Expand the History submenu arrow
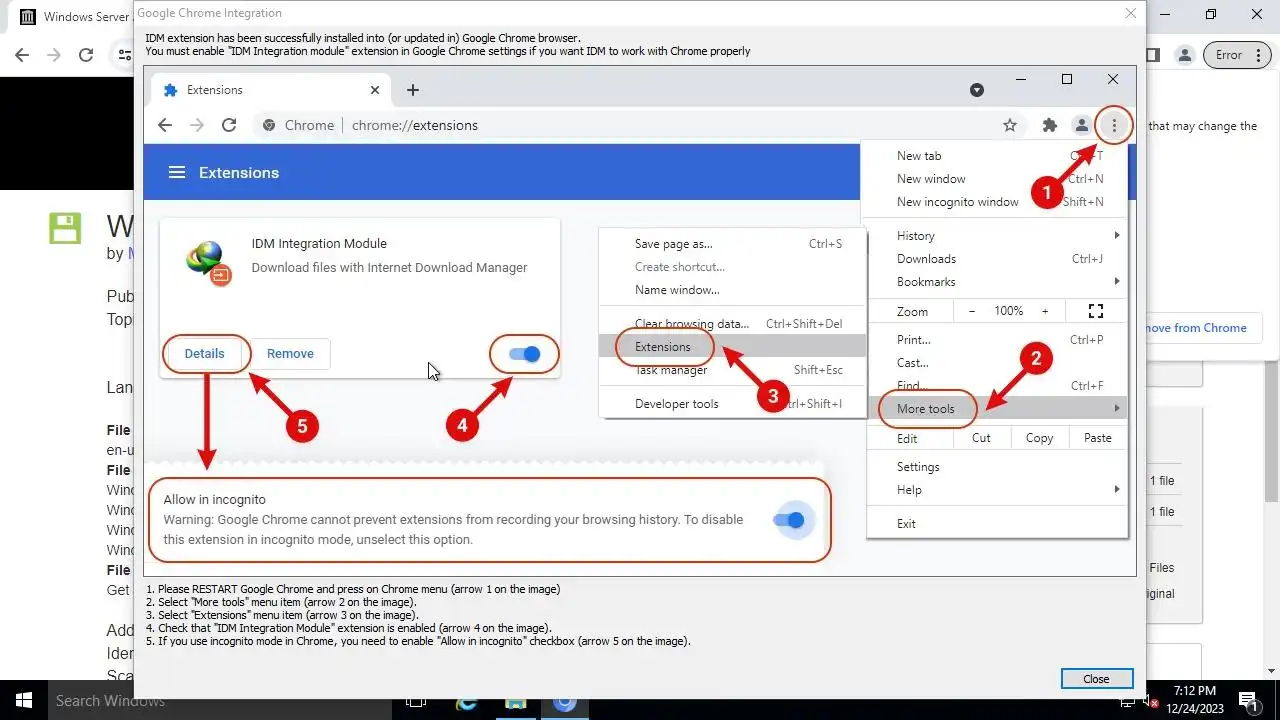This screenshot has height=720, width=1280. pyautogui.click(x=1117, y=235)
